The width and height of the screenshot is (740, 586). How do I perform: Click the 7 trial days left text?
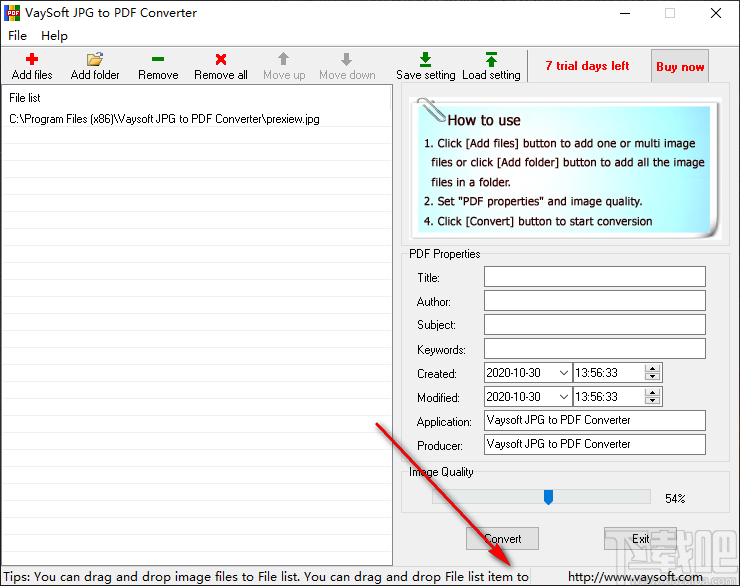587,66
